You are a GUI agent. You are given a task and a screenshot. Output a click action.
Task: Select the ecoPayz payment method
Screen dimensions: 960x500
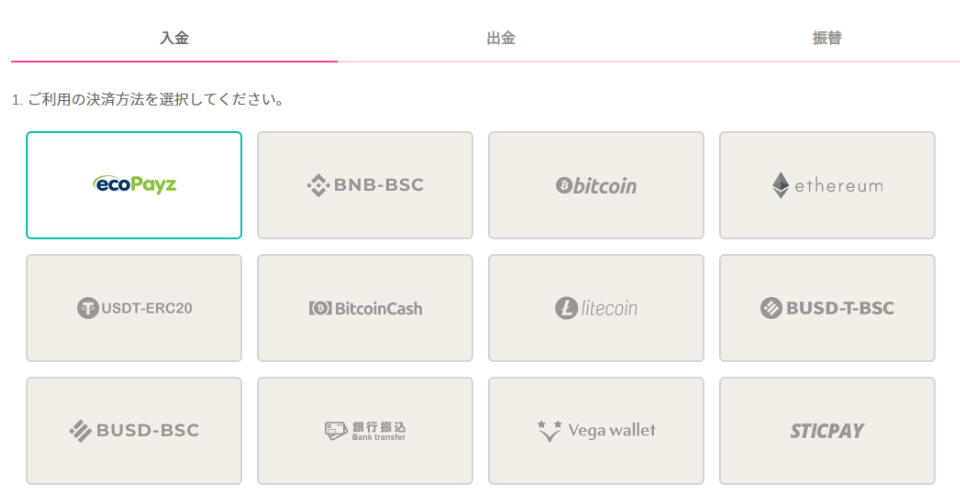(134, 185)
